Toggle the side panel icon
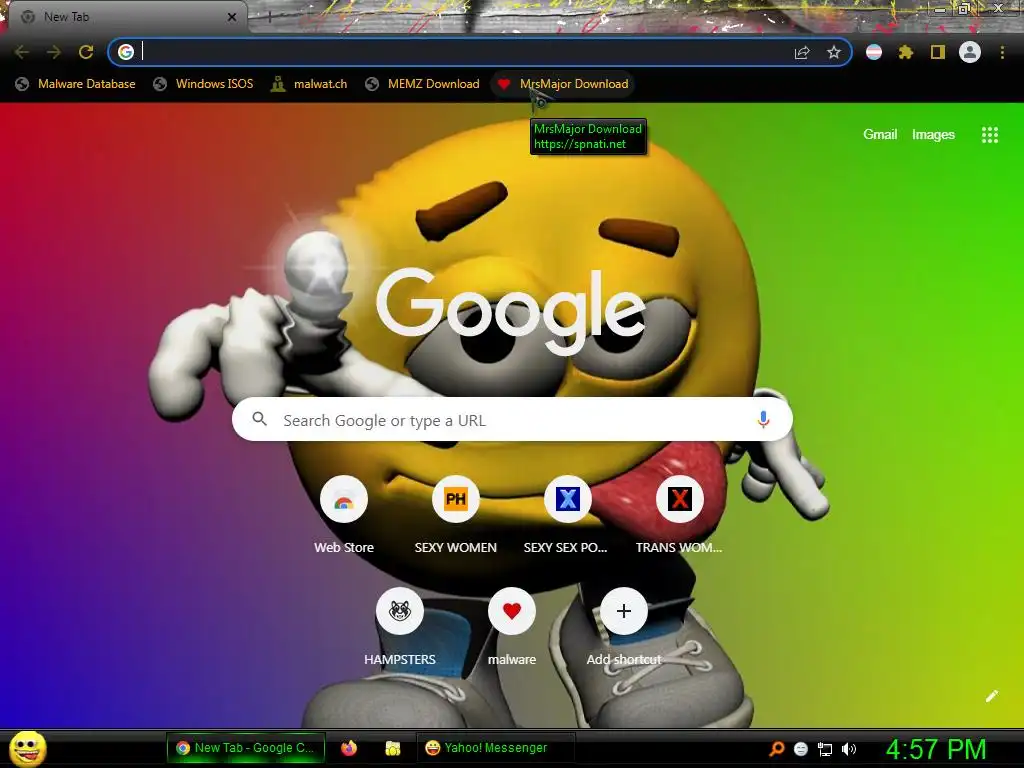Viewport: 1024px width, 768px height. pos(938,52)
